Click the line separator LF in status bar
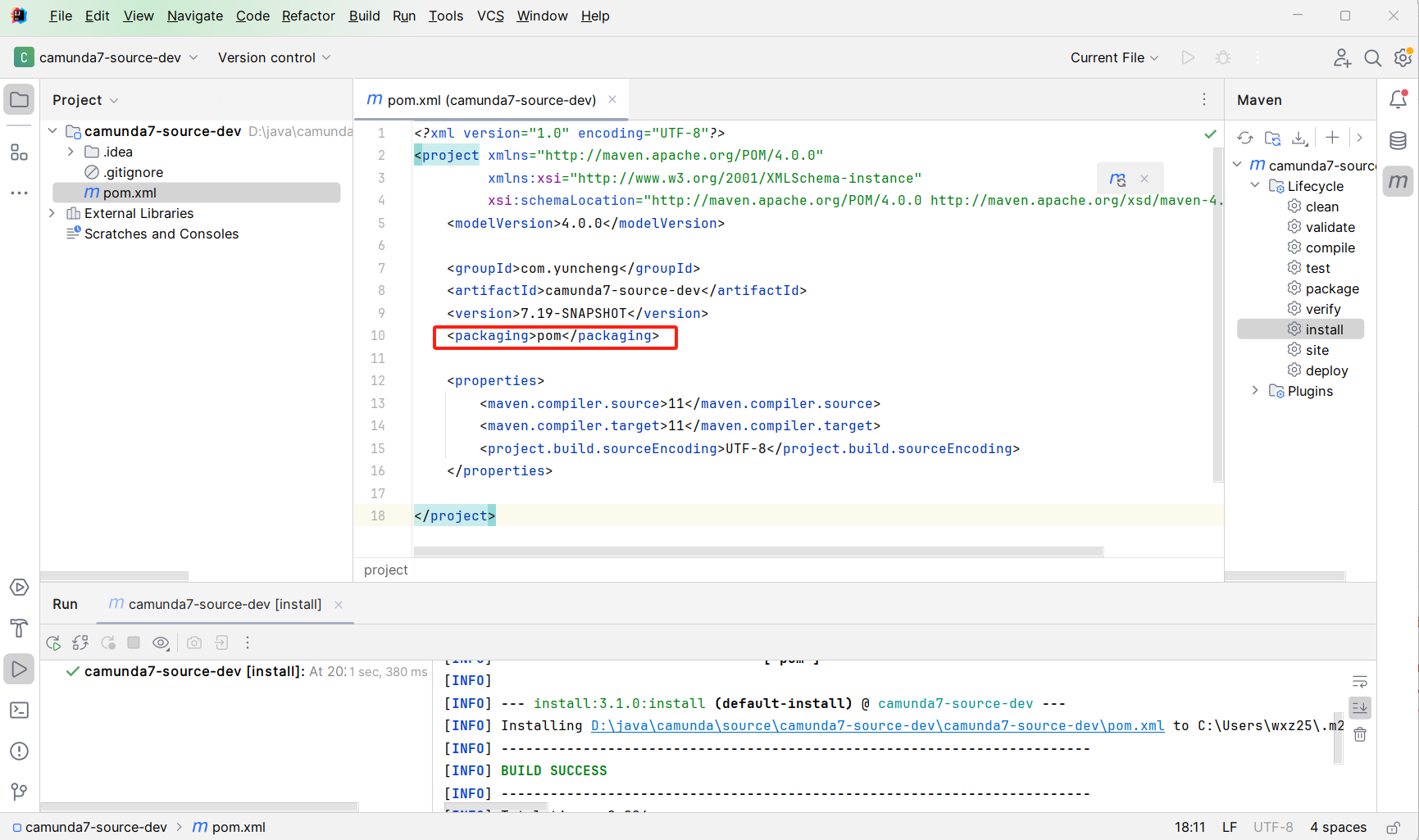This screenshot has height=840, width=1419. point(1230,828)
